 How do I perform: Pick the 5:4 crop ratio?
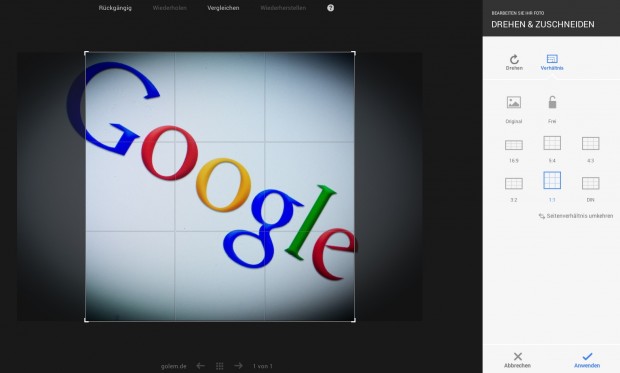pyautogui.click(x=552, y=149)
